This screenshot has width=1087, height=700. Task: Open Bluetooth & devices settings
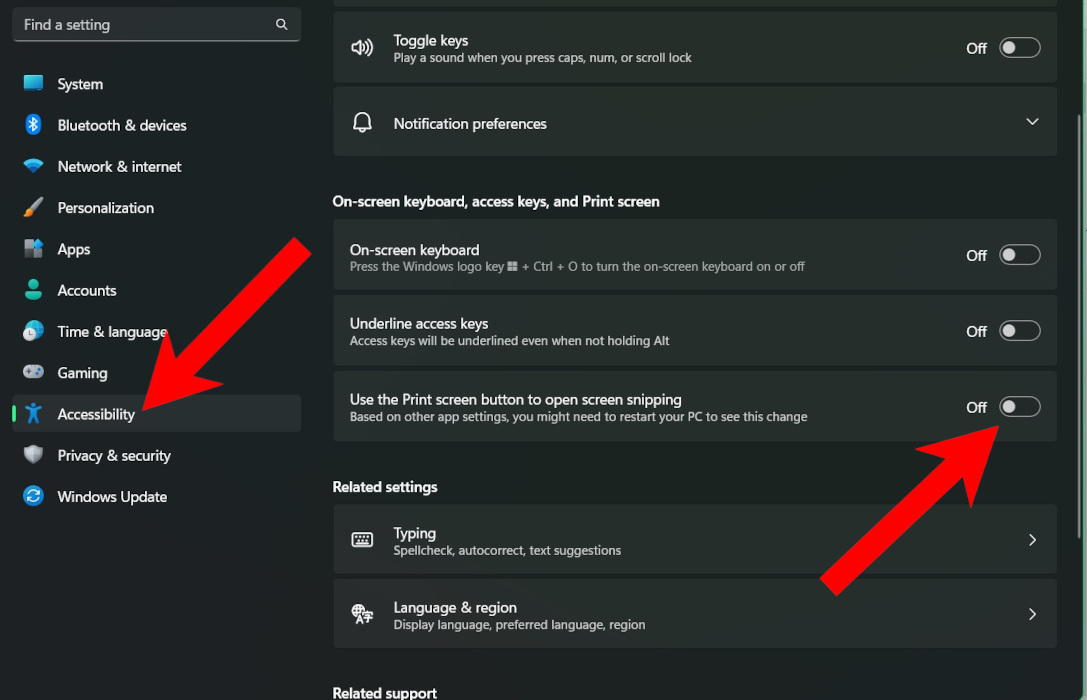click(x=121, y=125)
